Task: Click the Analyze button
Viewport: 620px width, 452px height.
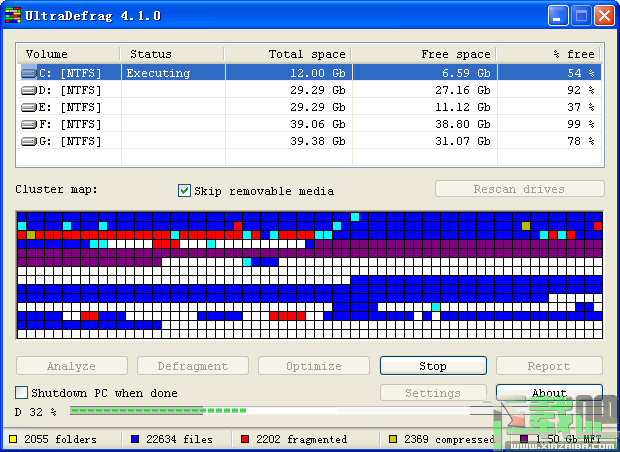Action: coord(72,366)
